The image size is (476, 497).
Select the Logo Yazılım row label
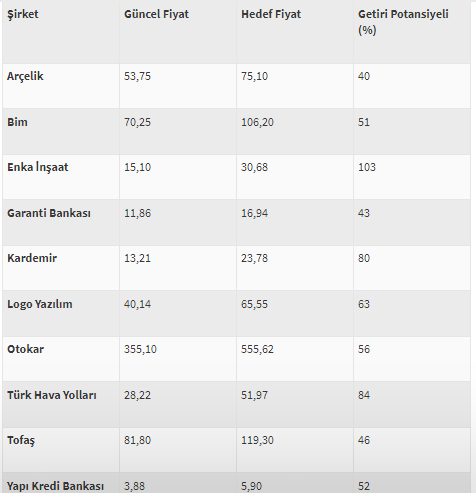click(40, 304)
